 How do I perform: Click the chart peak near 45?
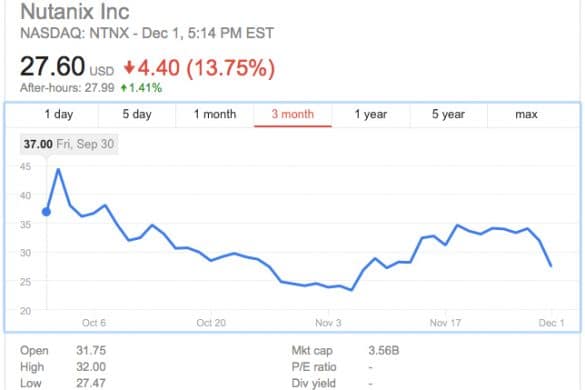(58, 170)
